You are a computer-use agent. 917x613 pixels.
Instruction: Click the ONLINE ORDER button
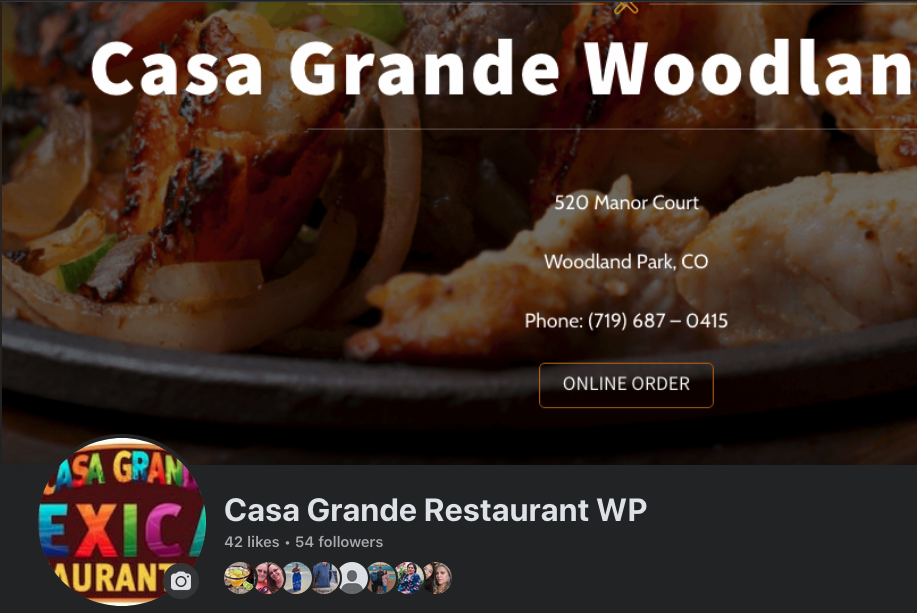[626, 385]
